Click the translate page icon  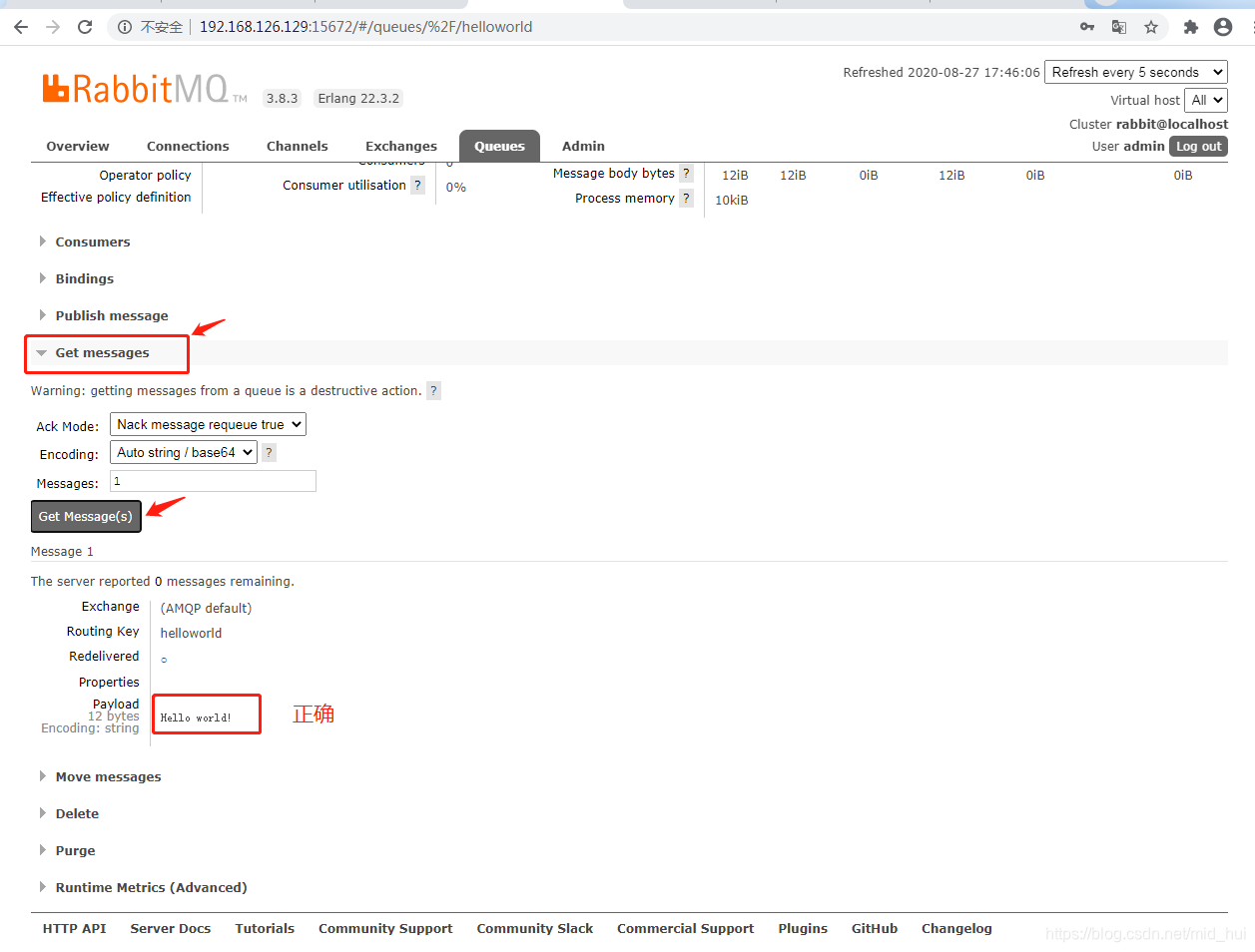(1119, 27)
